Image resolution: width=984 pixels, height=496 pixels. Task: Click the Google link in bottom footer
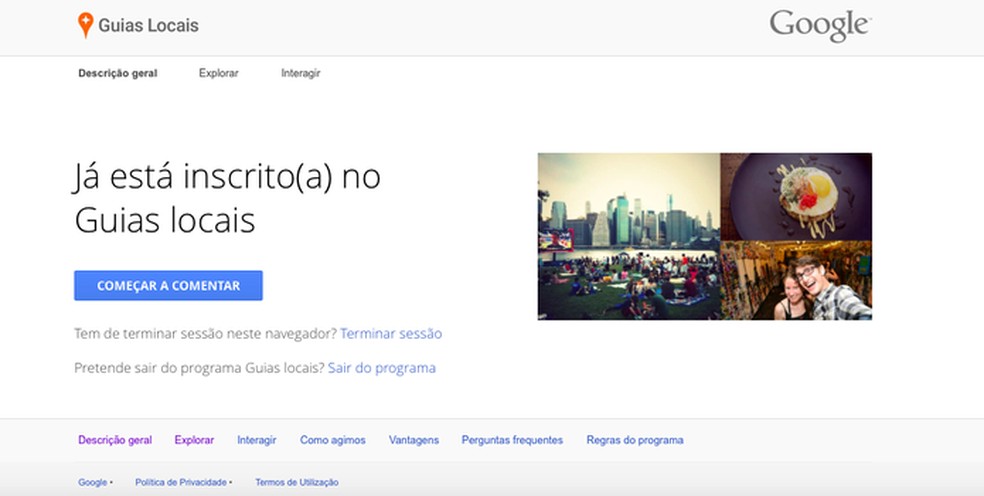(93, 482)
